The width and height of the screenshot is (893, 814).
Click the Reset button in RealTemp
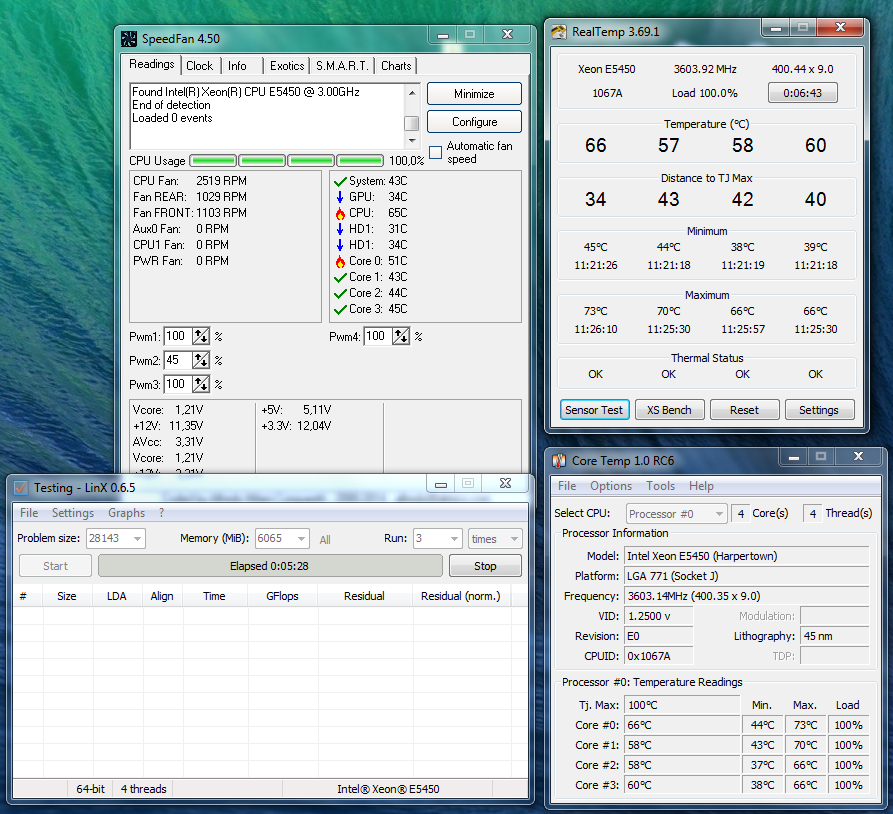(744, 410)
